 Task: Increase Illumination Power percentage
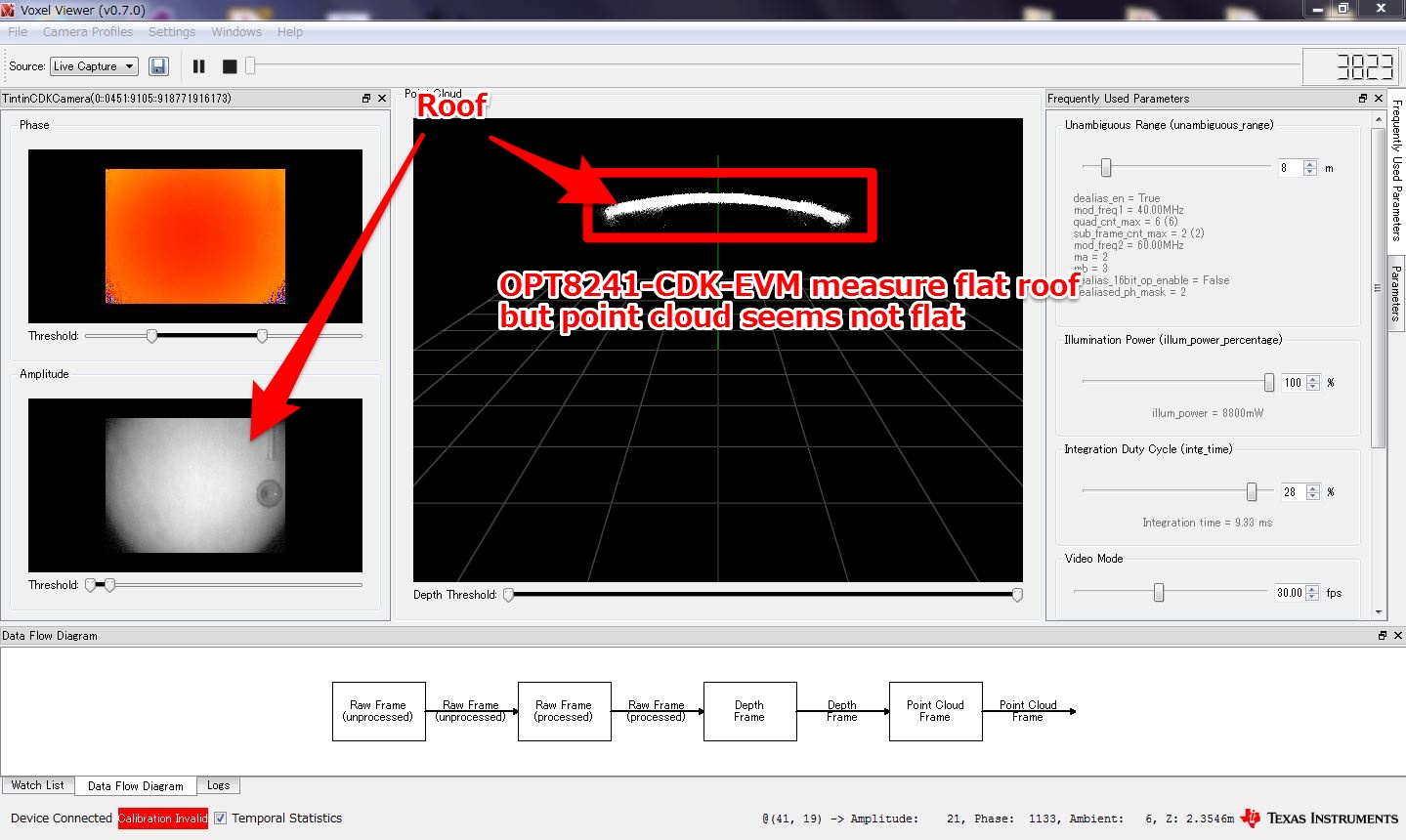[1313, 379]
